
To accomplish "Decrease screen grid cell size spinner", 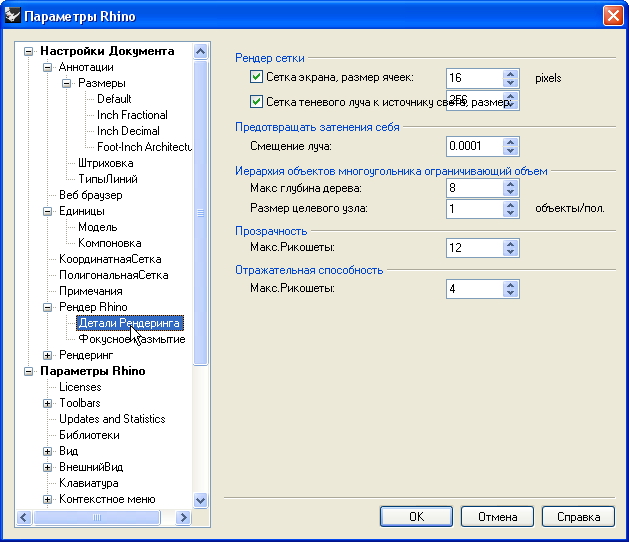I will [x=510, y=83].
